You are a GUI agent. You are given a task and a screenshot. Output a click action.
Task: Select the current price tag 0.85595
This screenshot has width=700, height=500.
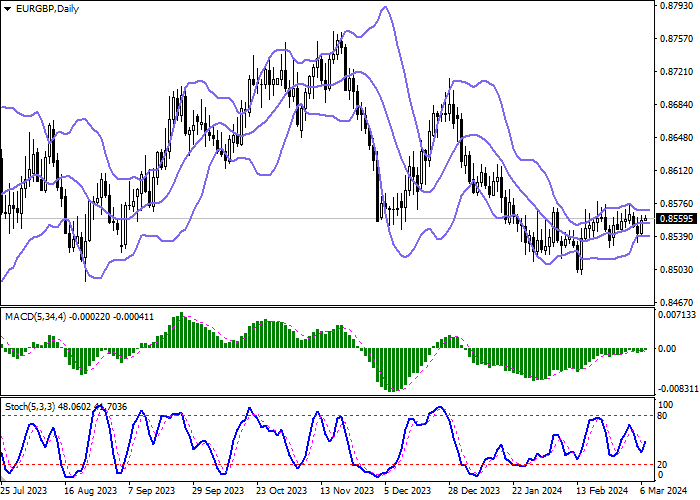676,219
